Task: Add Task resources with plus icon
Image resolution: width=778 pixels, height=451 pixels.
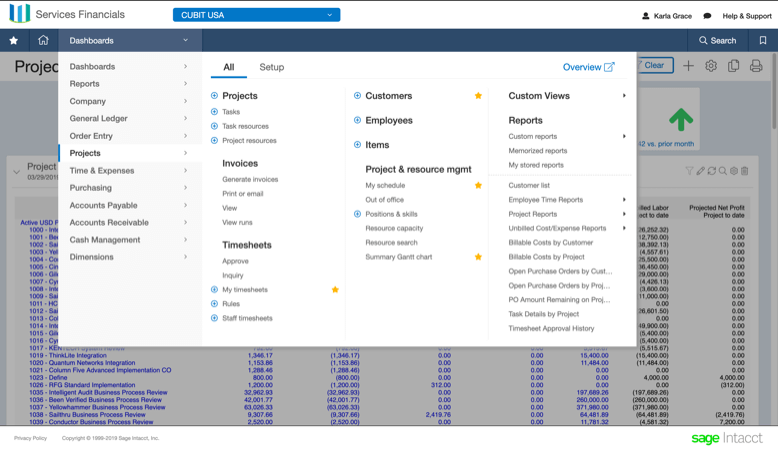Action: click(214, 126)
